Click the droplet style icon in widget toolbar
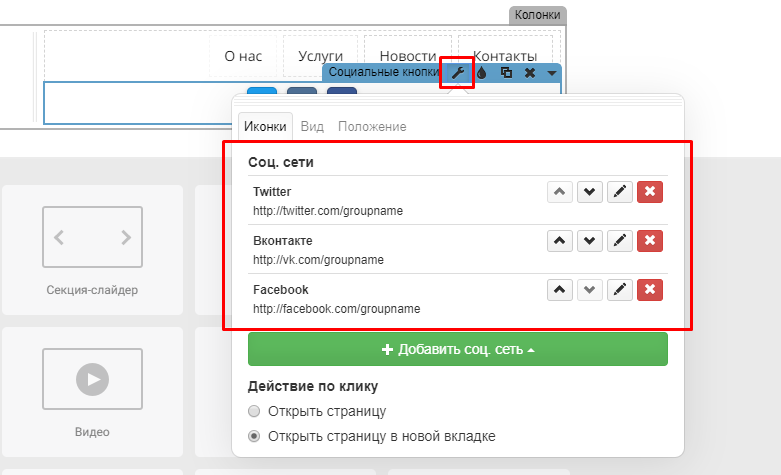The height and width of the screenshot is (475, 781). click(481, 73)
